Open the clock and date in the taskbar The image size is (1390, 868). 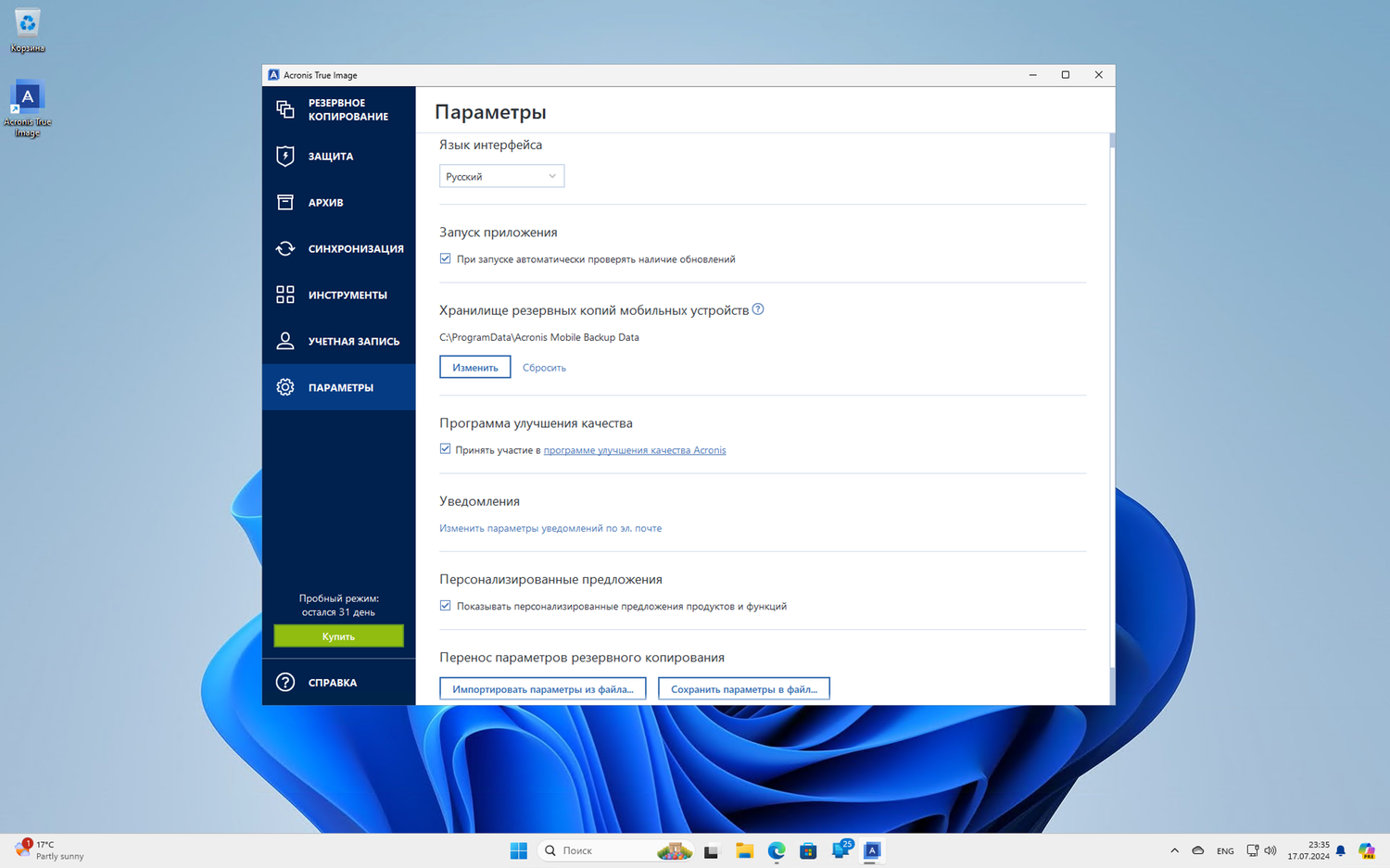pyautogui.click(x=1308, y=850)
